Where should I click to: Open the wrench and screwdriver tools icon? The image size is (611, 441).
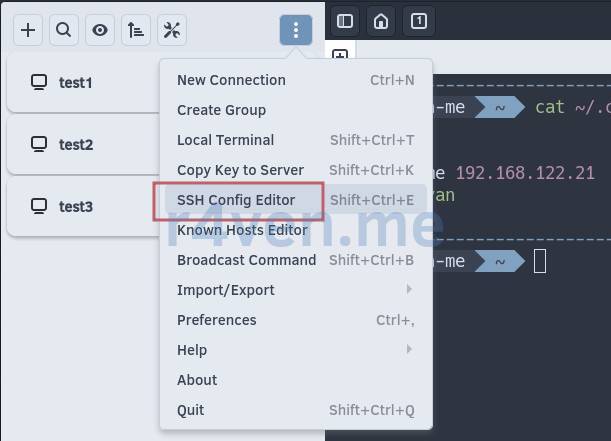click(171, 30)
